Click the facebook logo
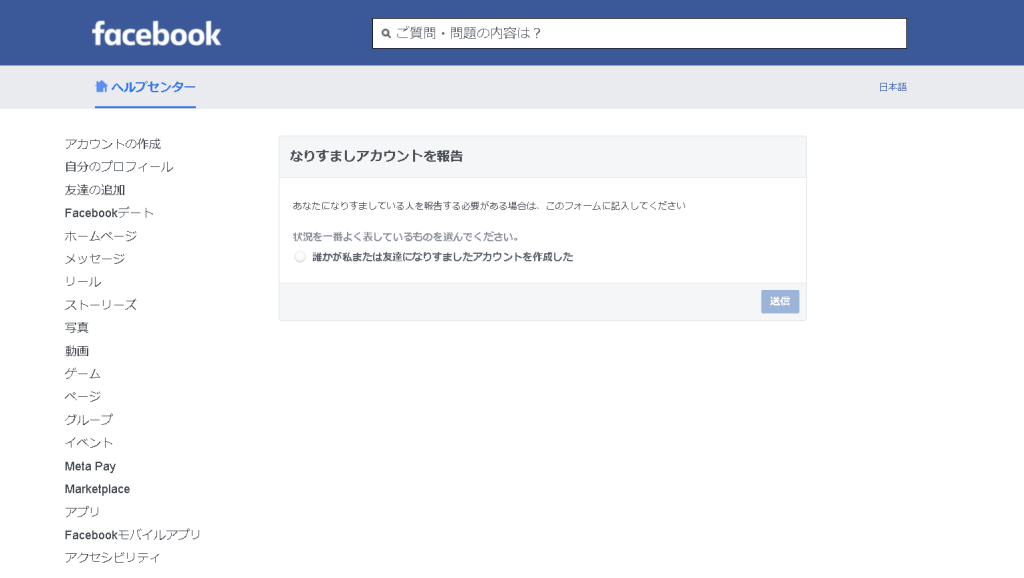 [x=156, y=33]
